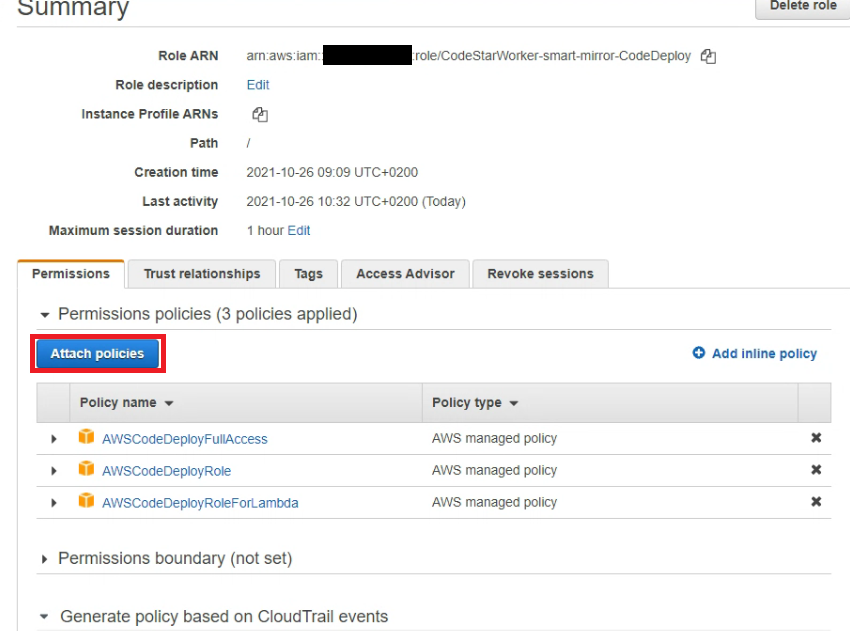Expand the AWSCodeDeployRole policy row
The image size is (850, 631).
54,471
